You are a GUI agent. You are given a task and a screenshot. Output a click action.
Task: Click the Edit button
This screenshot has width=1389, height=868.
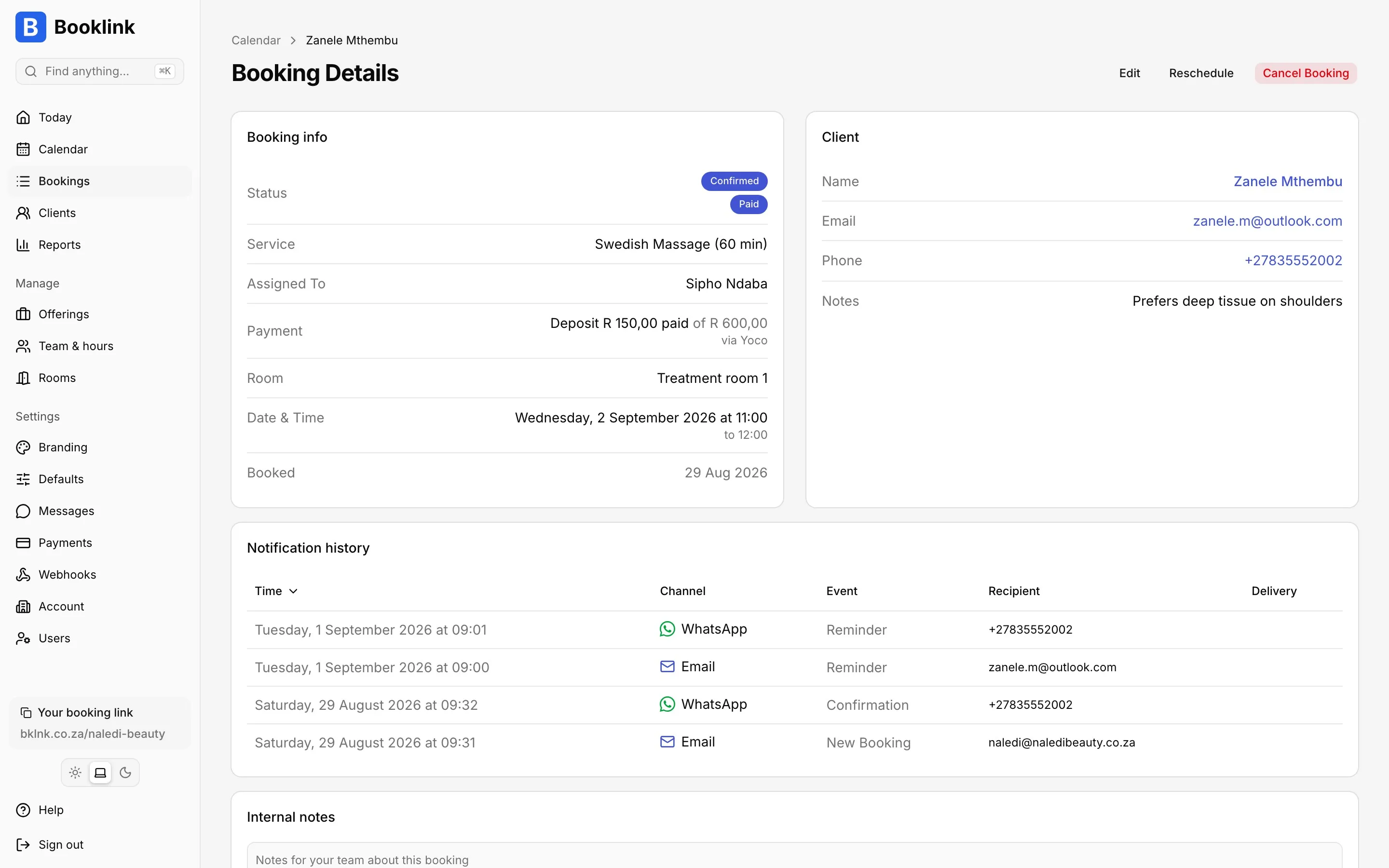click(1129, 73)
